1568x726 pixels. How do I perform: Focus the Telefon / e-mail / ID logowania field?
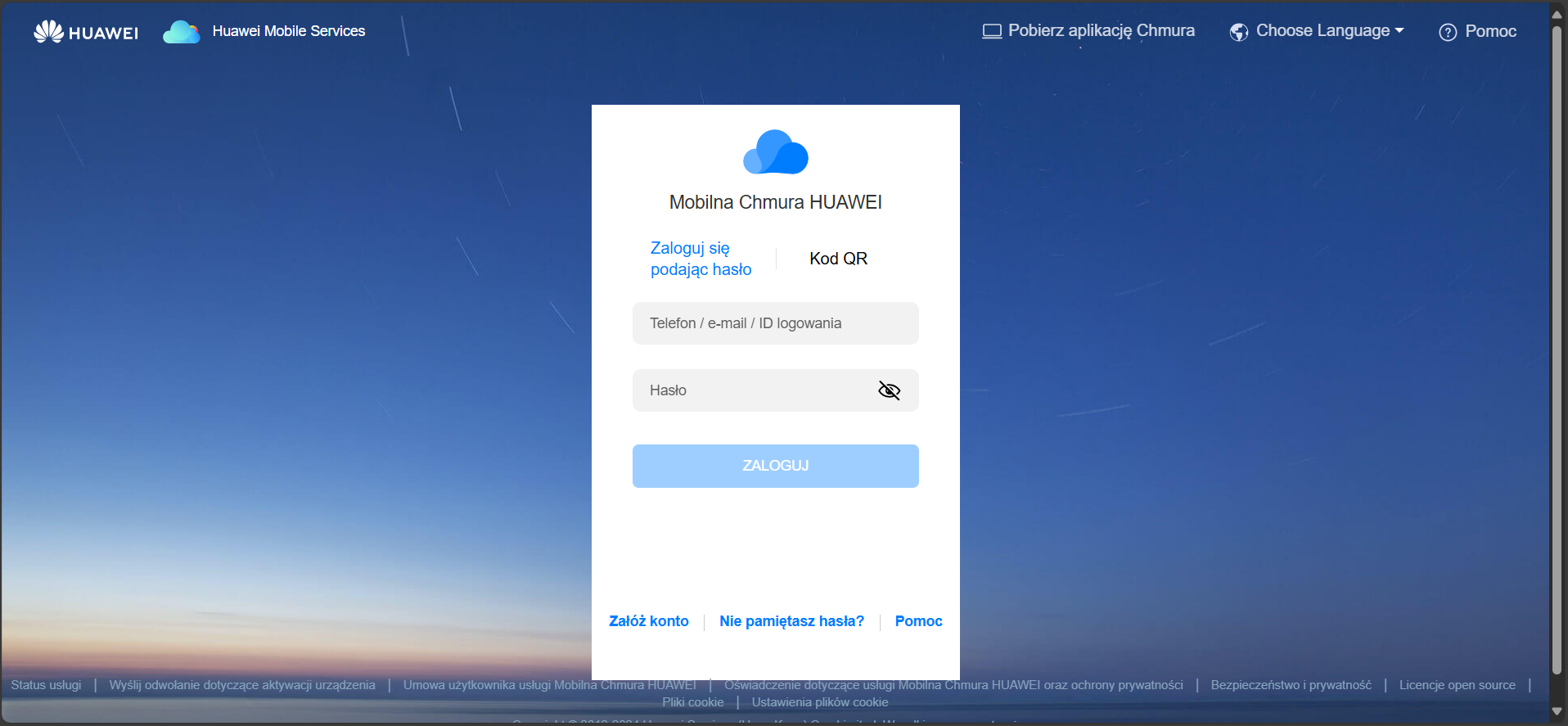[x=776, y=323]
